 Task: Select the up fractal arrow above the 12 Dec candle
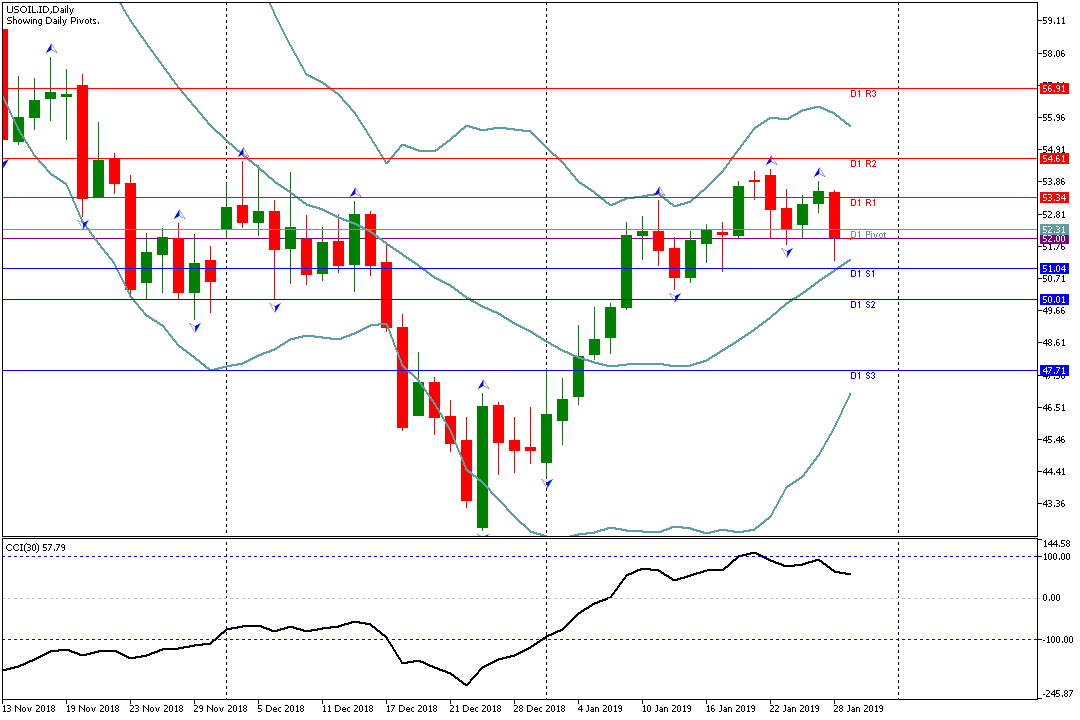coord(354,192)
